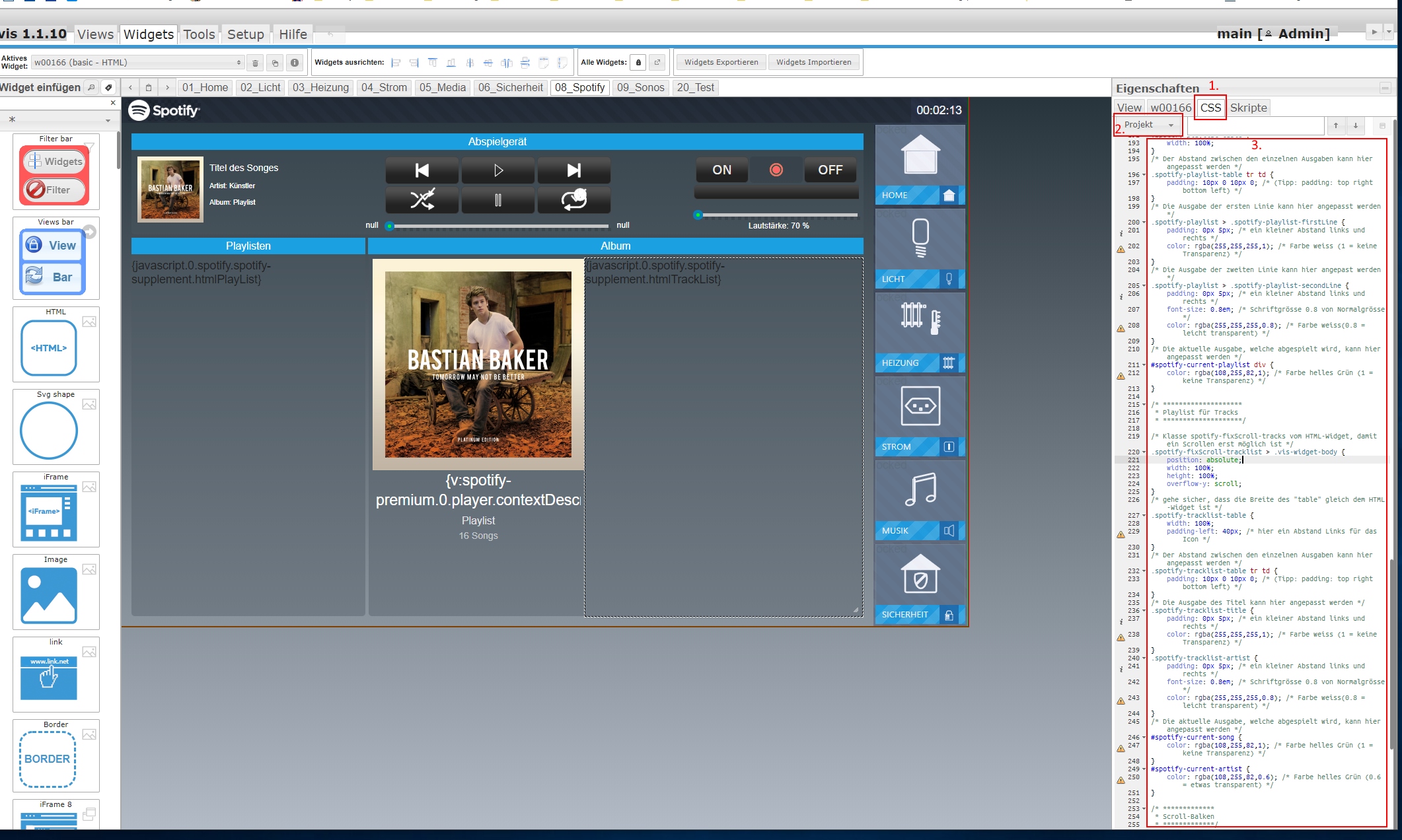Click Widgets Importieren button
Image resolution: width=1402 pixels, height=840 pixels.
click(x=813, y=62)
